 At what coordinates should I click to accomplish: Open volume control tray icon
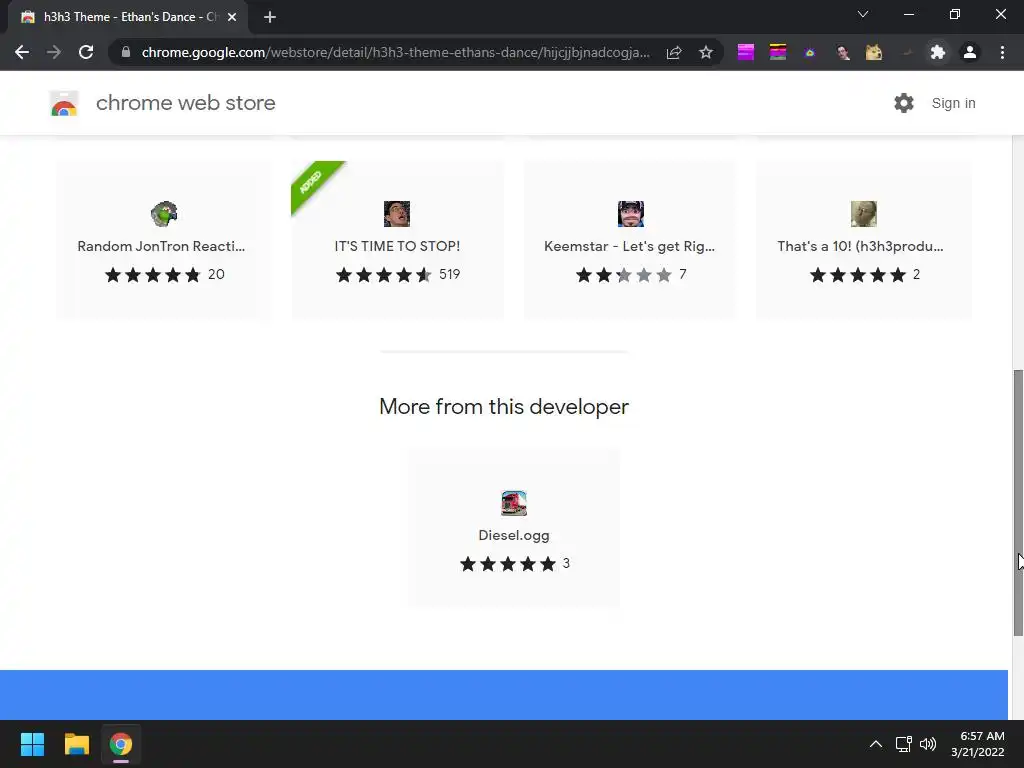pos(927,744)
